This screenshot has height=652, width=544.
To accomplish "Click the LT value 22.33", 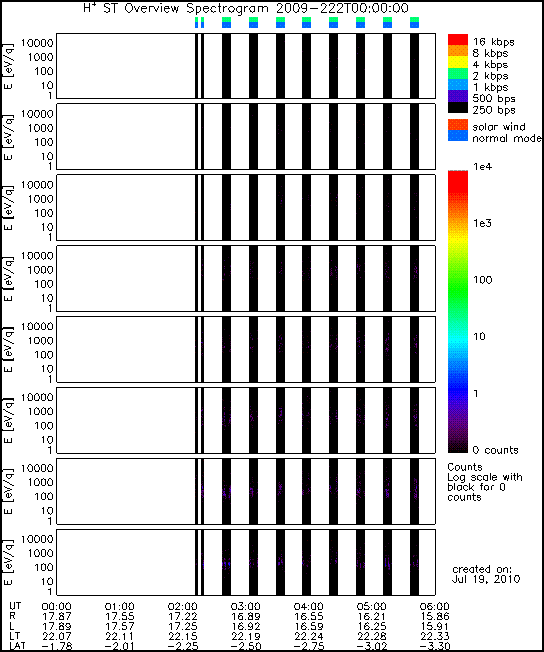I will point(434,637).
